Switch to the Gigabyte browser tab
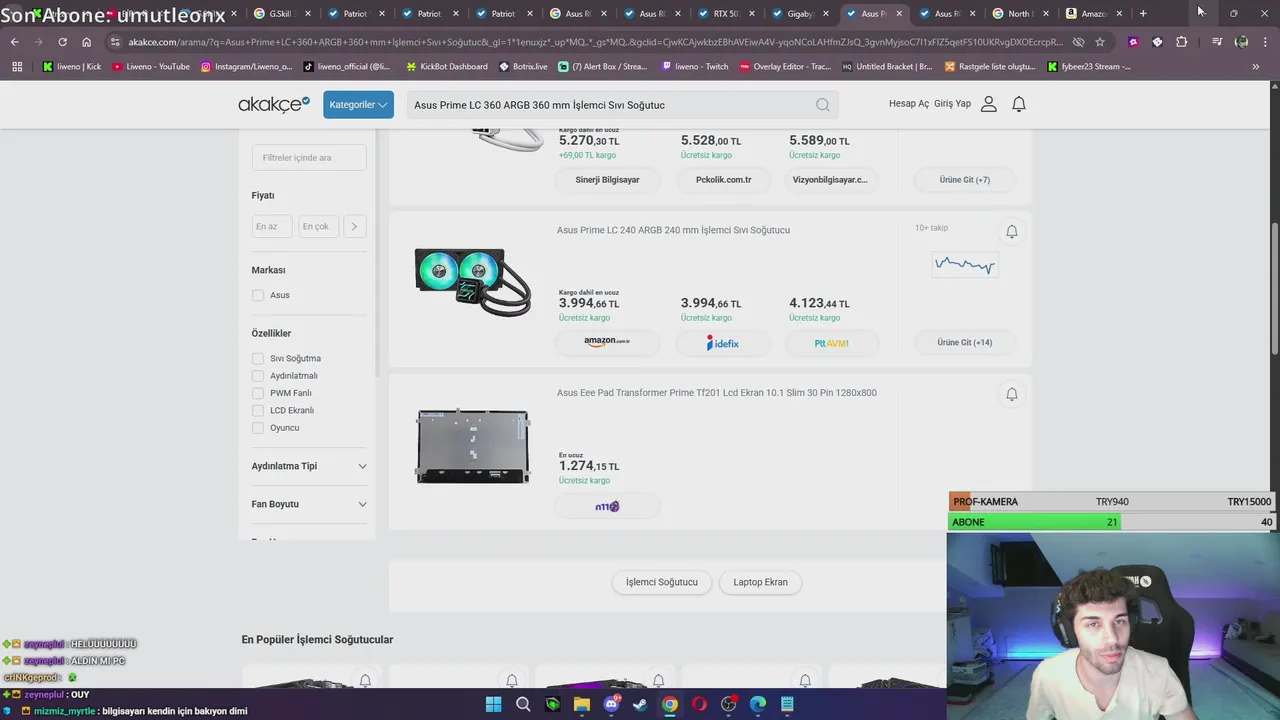Viewport: 1280px width, 720px height. 801,14
